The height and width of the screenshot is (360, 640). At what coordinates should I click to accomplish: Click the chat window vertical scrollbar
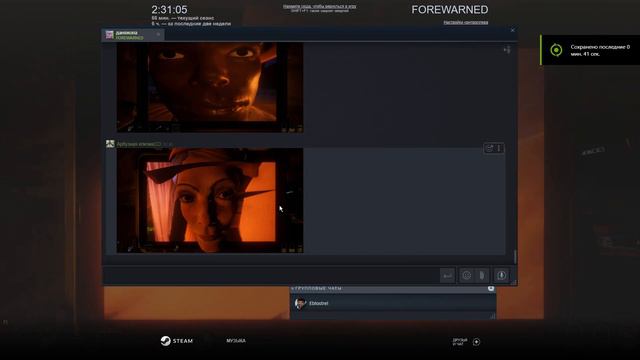click(515, 257)
